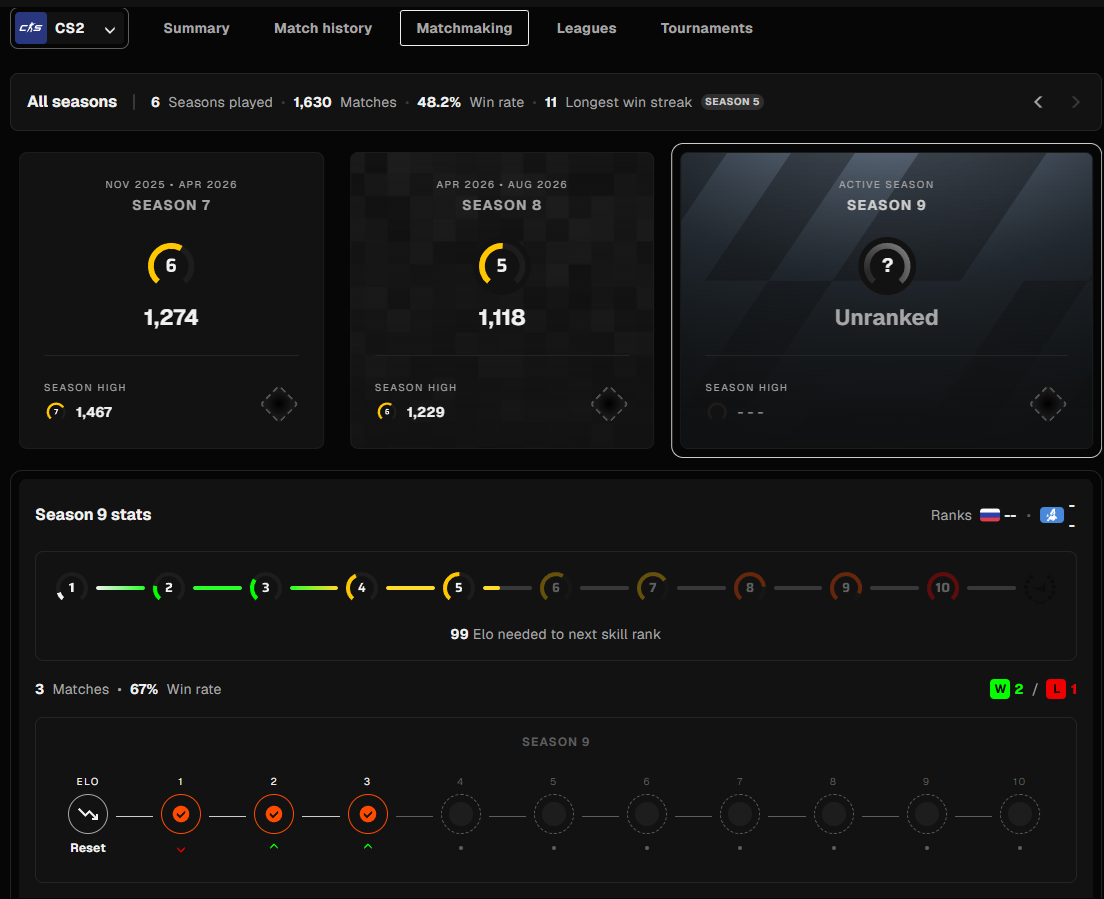The image size is (1104, 899).
Task: Click the green up arrow under match 2
Action: 274,846
